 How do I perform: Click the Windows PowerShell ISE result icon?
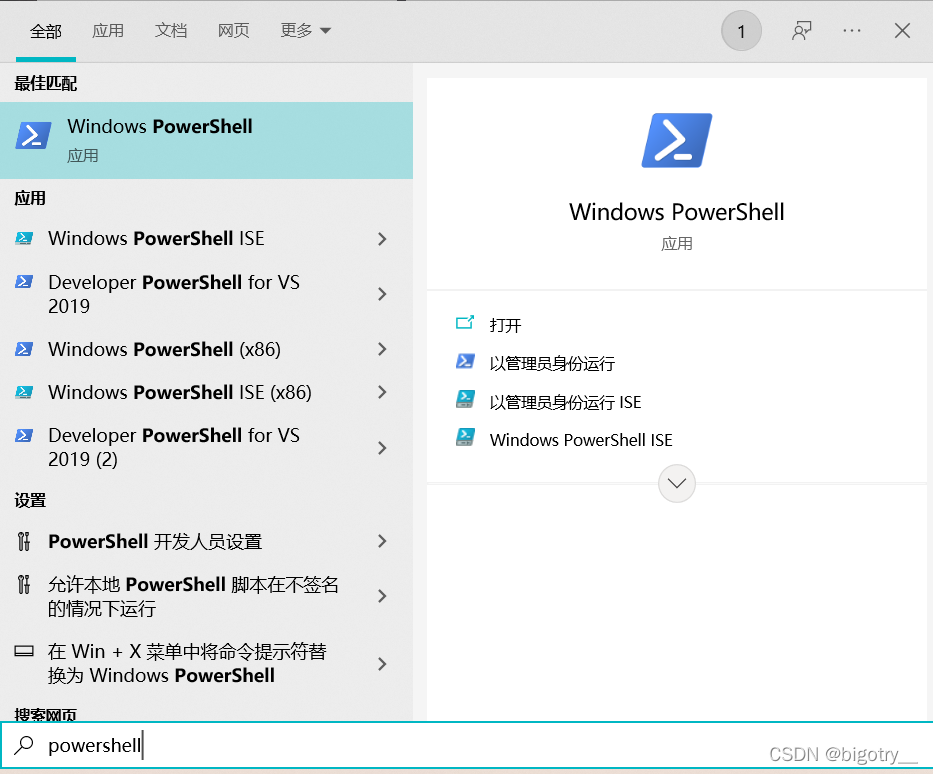click(24, 239)
